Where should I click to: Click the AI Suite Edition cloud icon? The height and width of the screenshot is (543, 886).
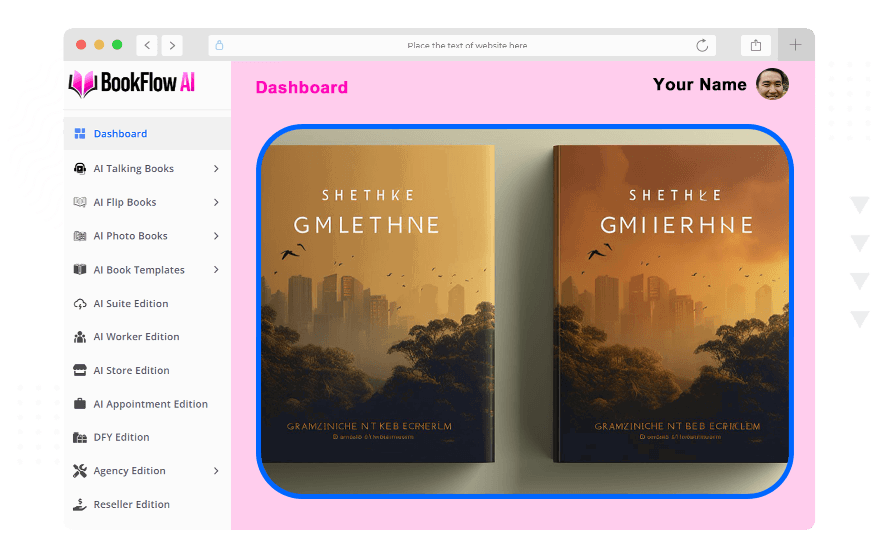(x=80, y=304)
